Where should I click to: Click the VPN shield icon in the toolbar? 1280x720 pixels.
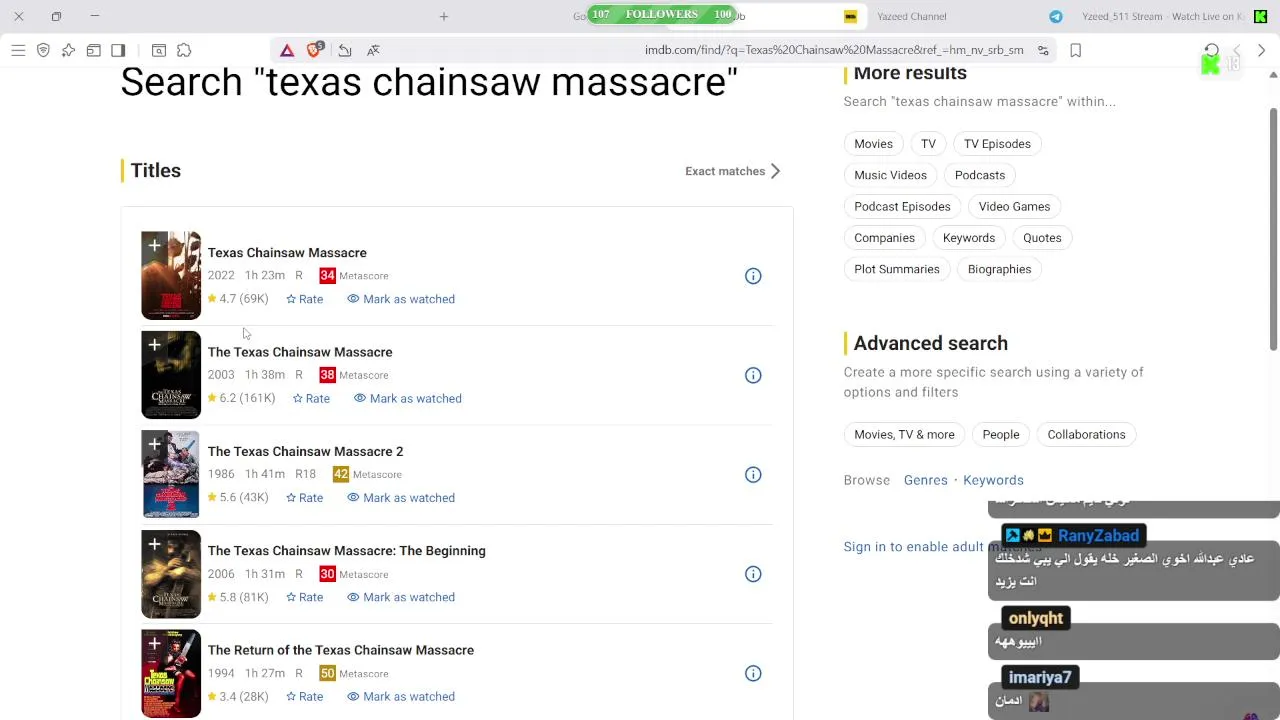click(x=43, y=50)
